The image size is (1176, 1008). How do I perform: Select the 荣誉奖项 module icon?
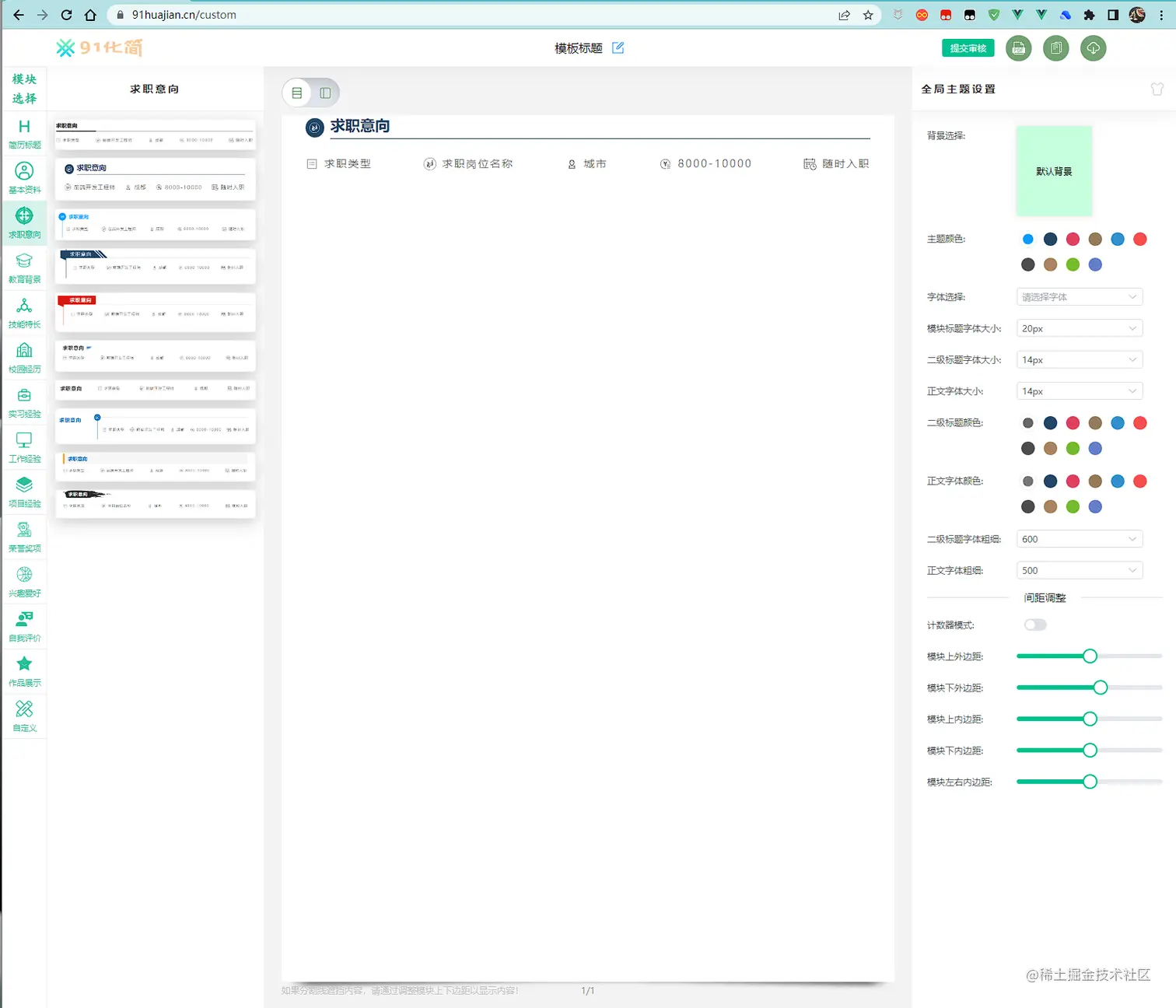(24, 535)
